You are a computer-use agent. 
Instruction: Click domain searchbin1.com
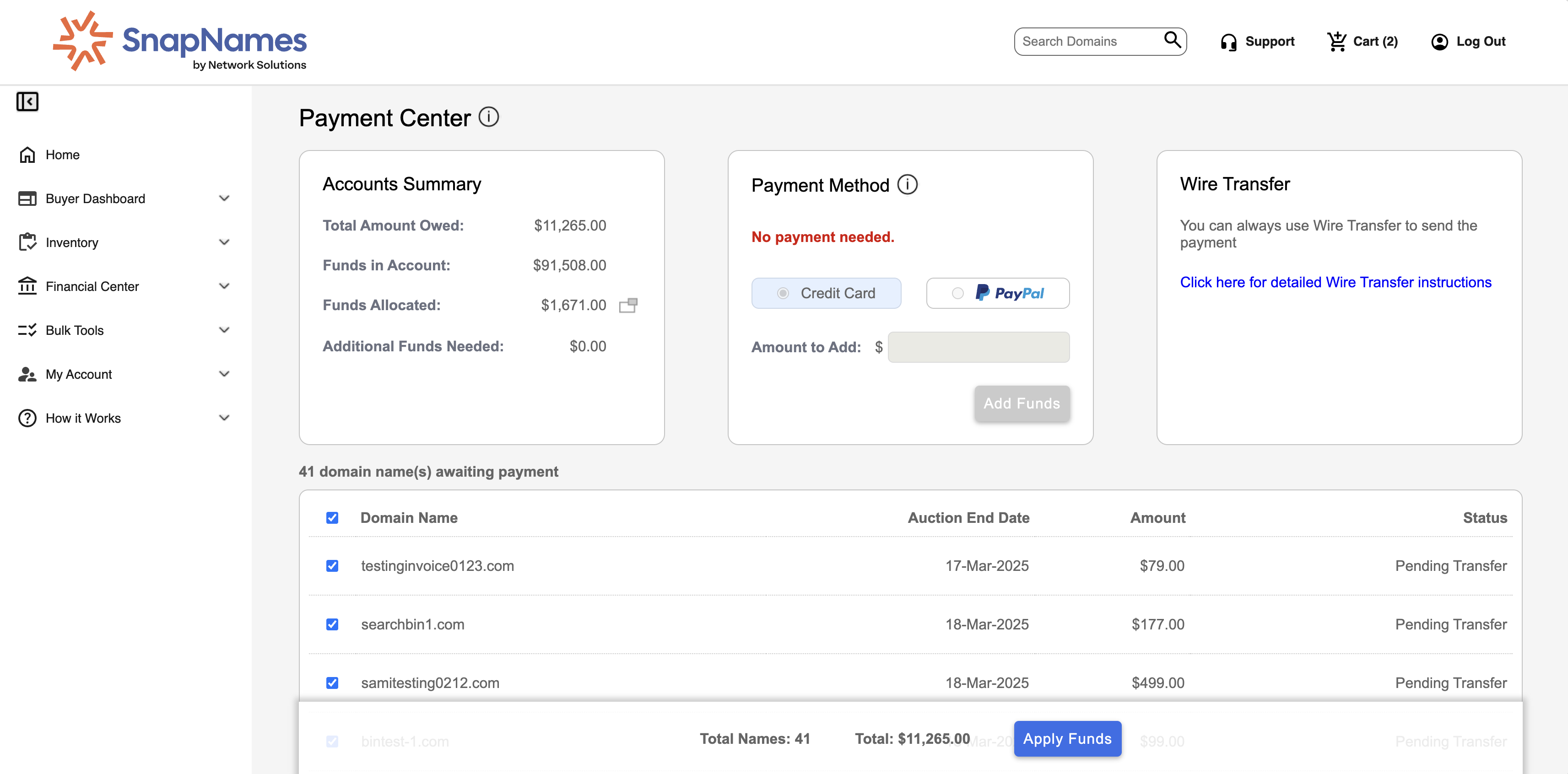pos(413,624)
